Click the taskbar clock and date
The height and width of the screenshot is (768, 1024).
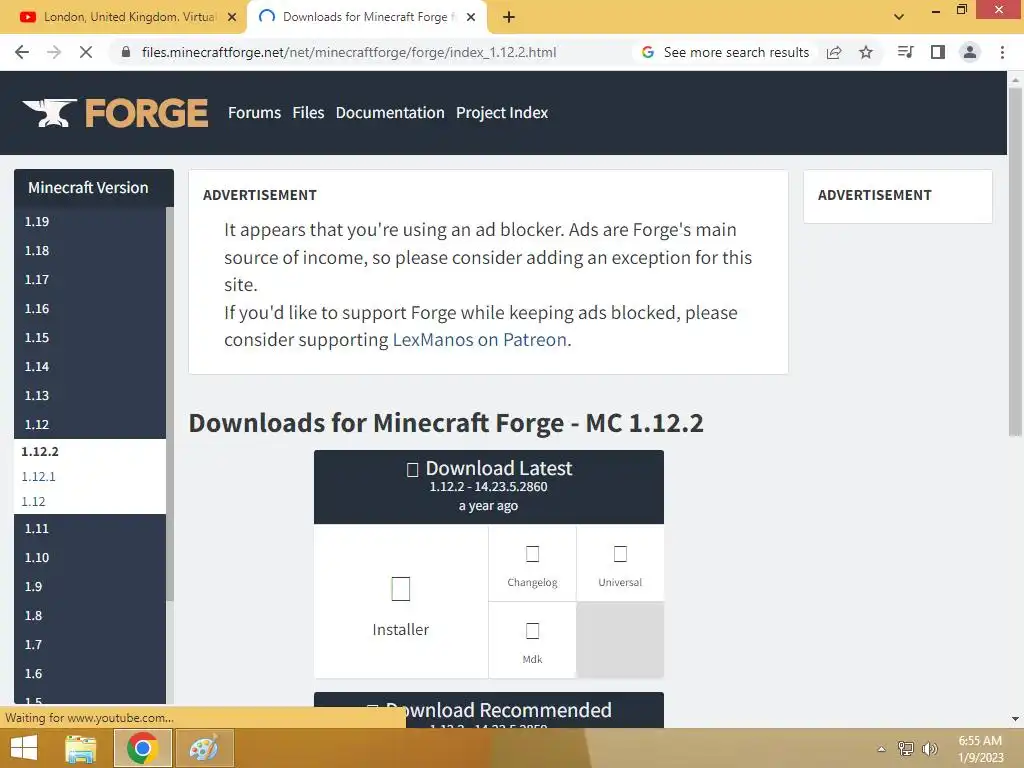tap(980, 748)
